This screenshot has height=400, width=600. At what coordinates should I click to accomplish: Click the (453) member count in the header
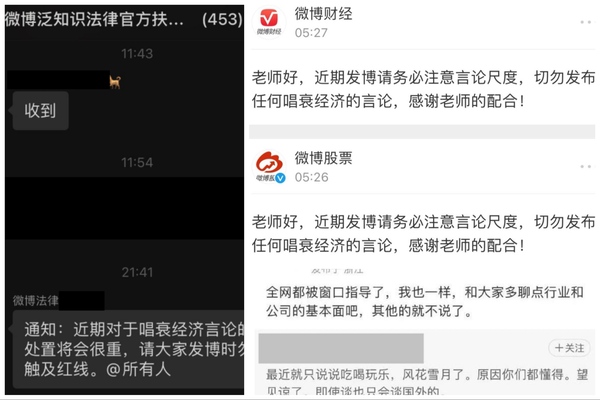coord(222,19)
